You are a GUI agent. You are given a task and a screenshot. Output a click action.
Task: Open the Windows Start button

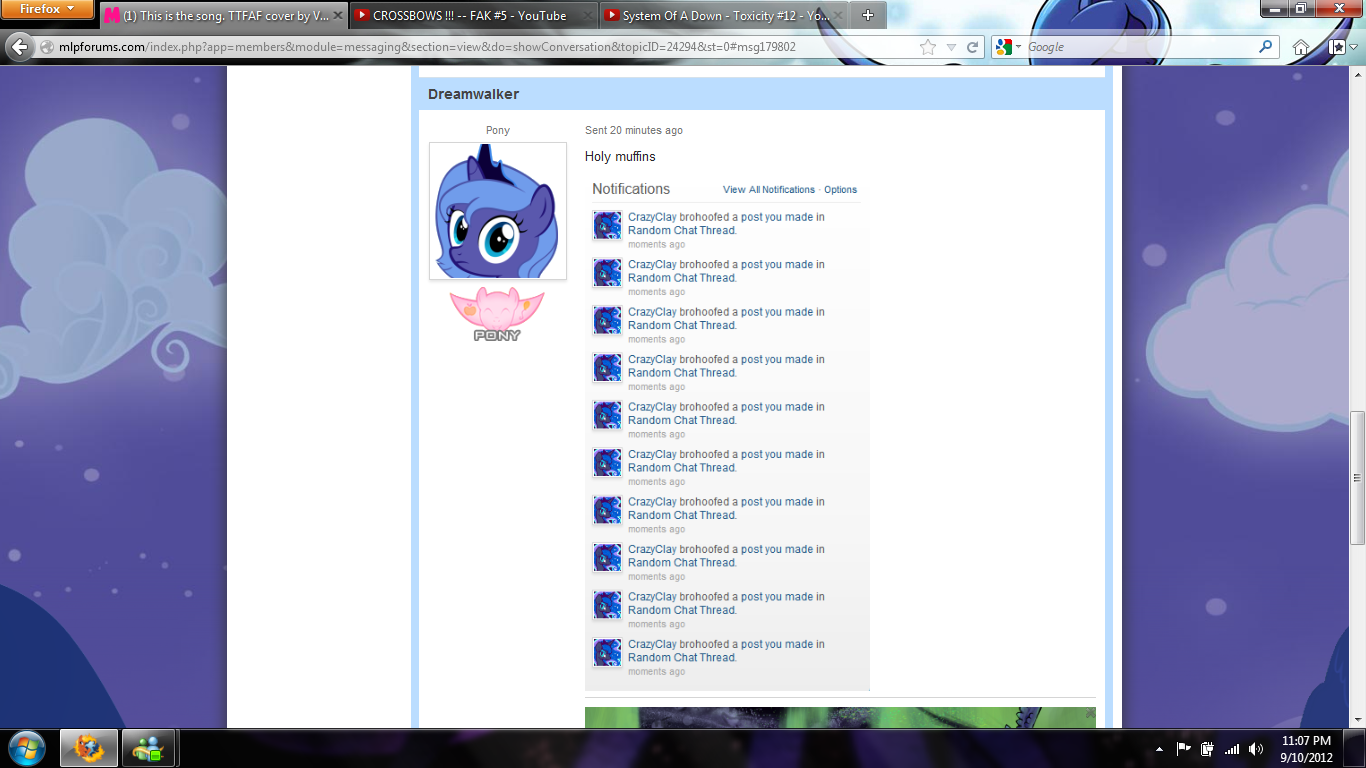click(25, 748)
